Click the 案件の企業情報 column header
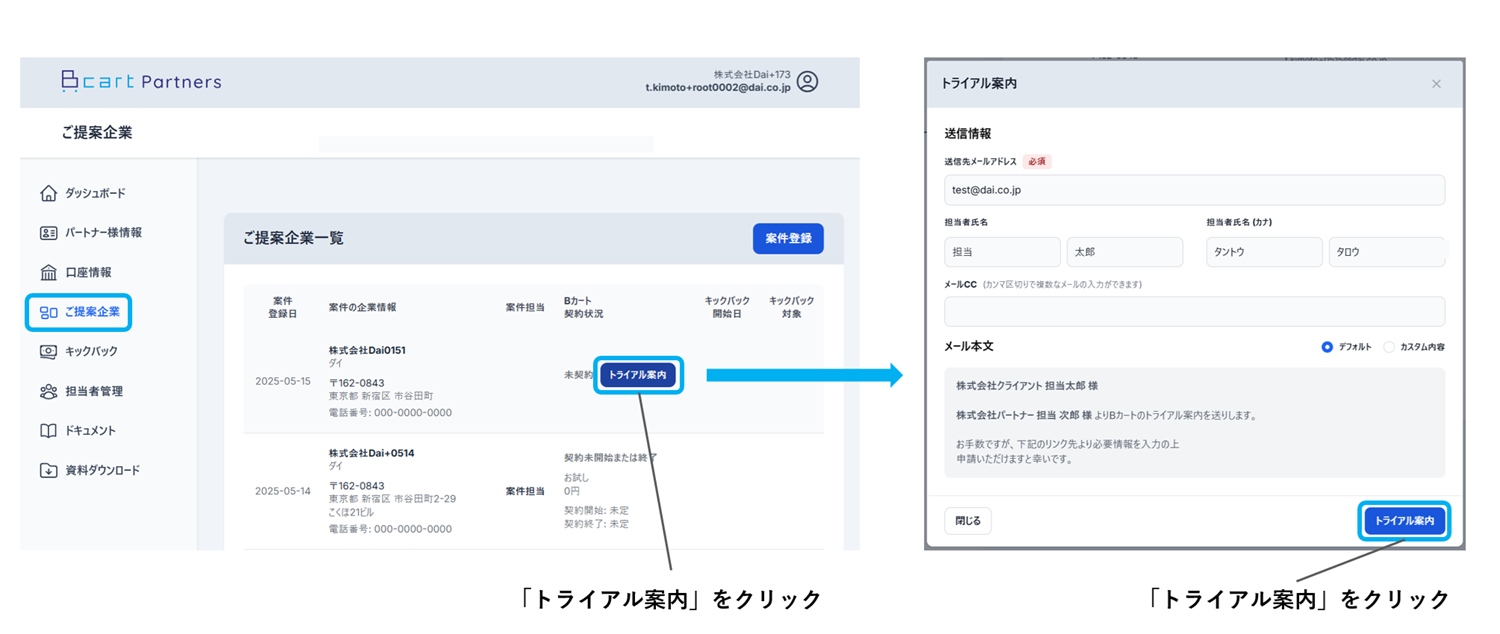1500x634 pixels. click(x=362, y=307)
